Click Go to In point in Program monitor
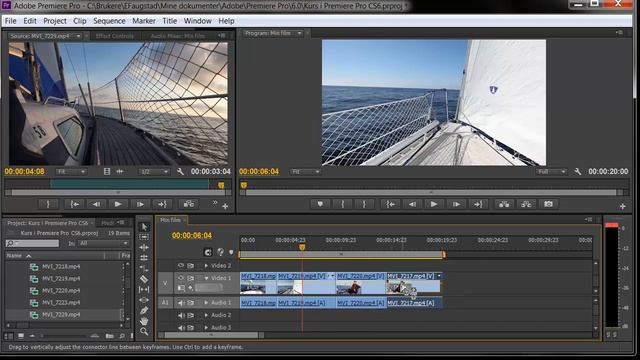This screenshot has height=360, width=640. pos(391,204)
